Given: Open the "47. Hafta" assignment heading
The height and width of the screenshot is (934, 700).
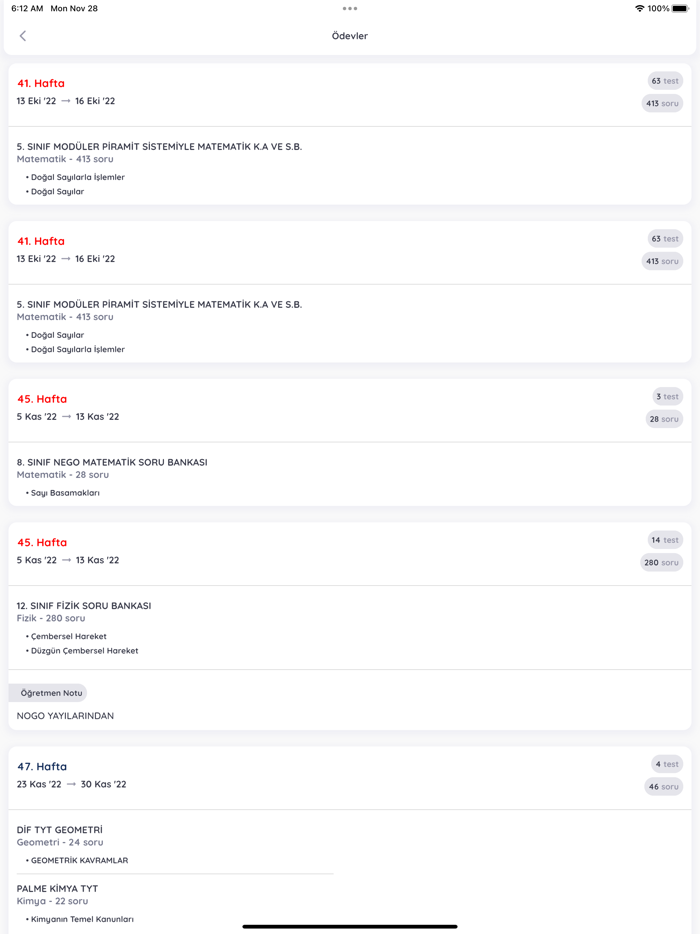Looking at the screenshot, I should tap(42, 767).
